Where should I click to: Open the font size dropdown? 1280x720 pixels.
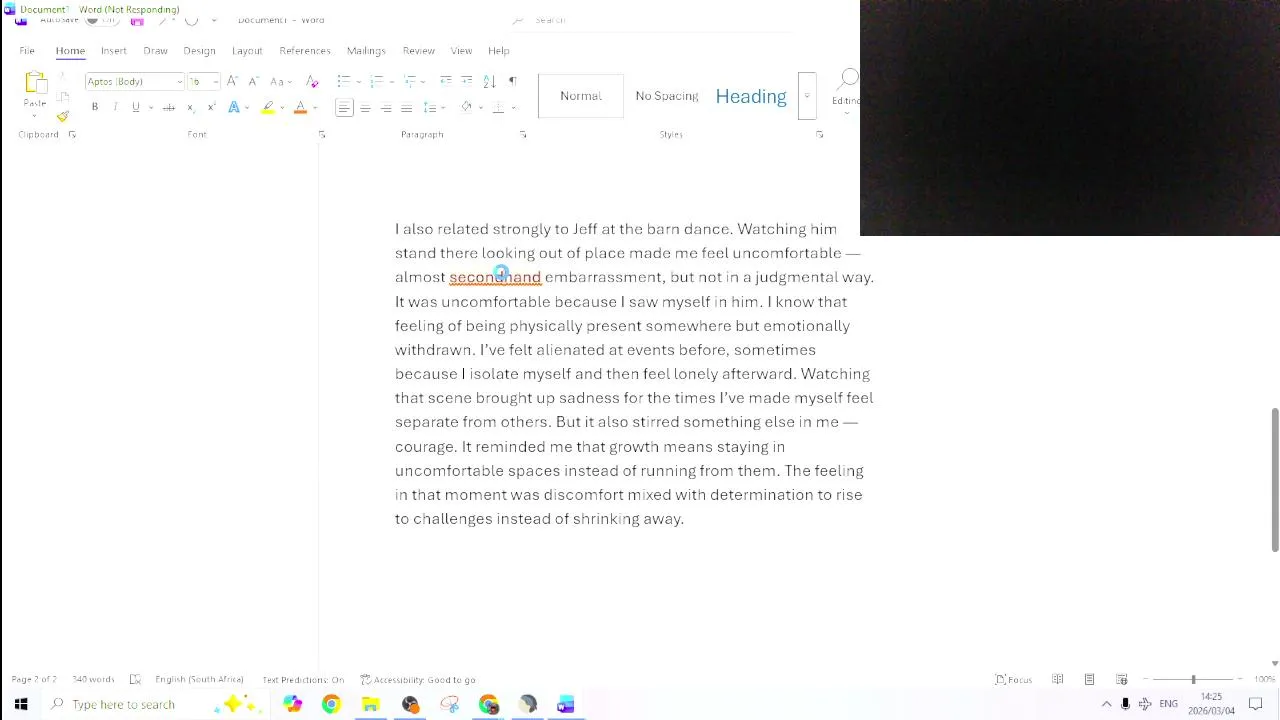click(x=215, y=82)
